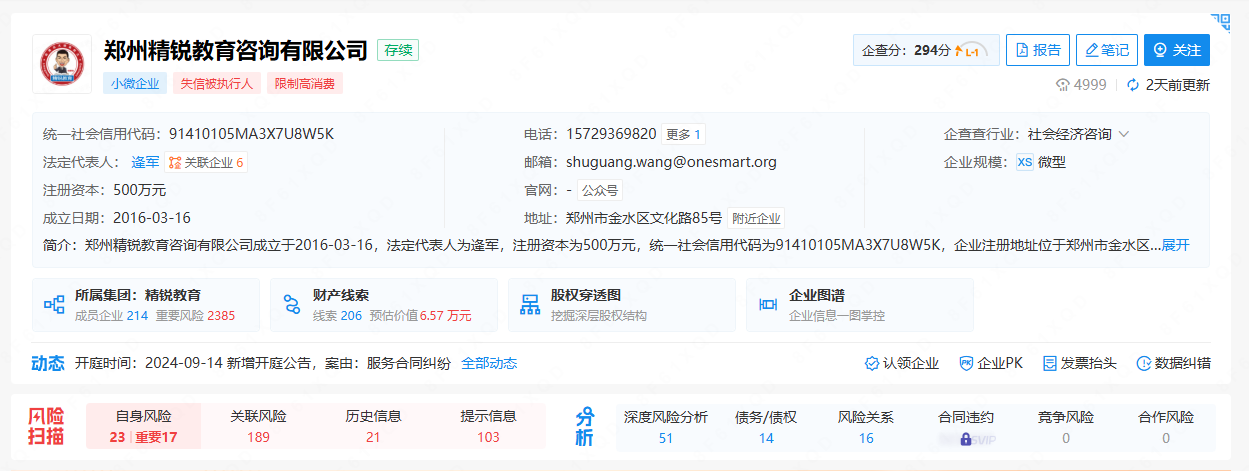1249x471 pixels.
Task: Open legal representative 逄军 link
Action: click(145, 162)
